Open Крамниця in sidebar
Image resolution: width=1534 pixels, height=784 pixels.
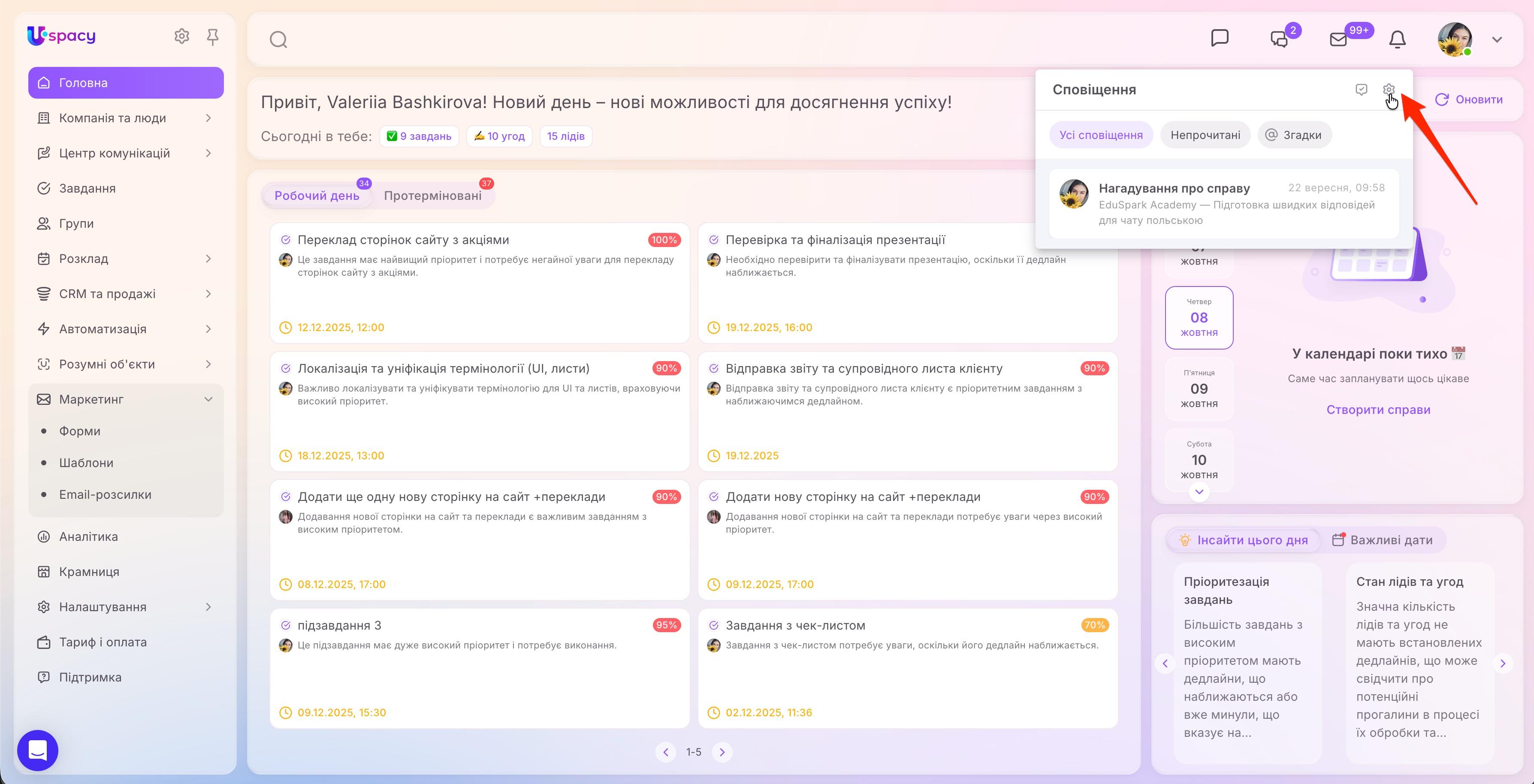[126, 571]
